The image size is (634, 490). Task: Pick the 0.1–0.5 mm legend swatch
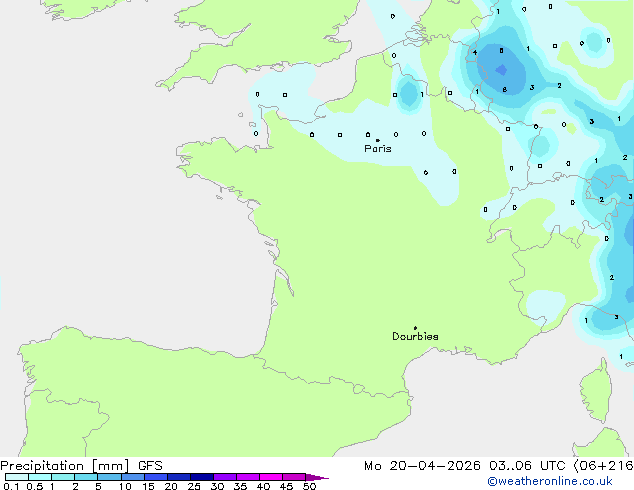point(17,477)
